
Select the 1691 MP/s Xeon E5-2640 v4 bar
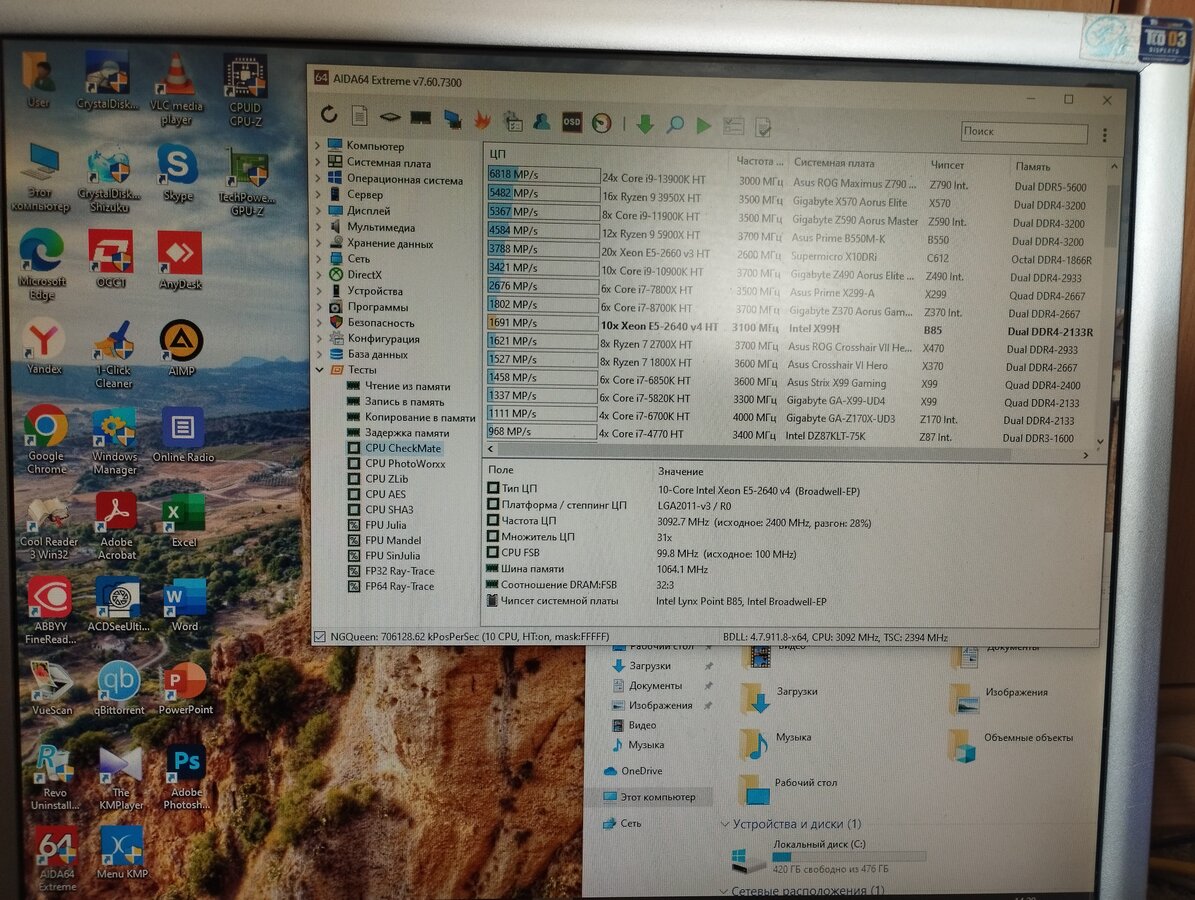point(543,322)
